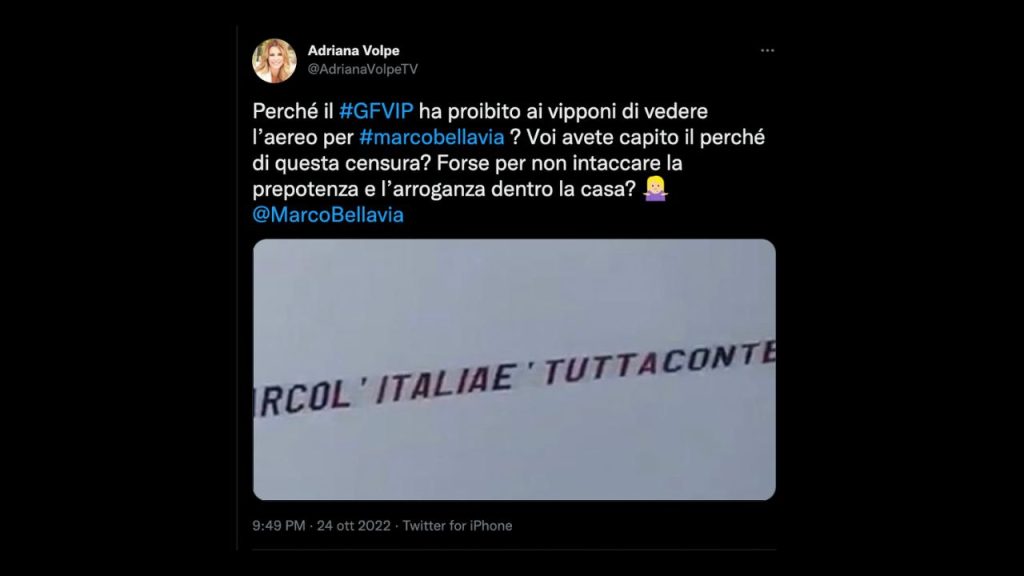
Task: Click the Adriana Volpe display name
Action: pyautogui.click(x=353, y=50)
